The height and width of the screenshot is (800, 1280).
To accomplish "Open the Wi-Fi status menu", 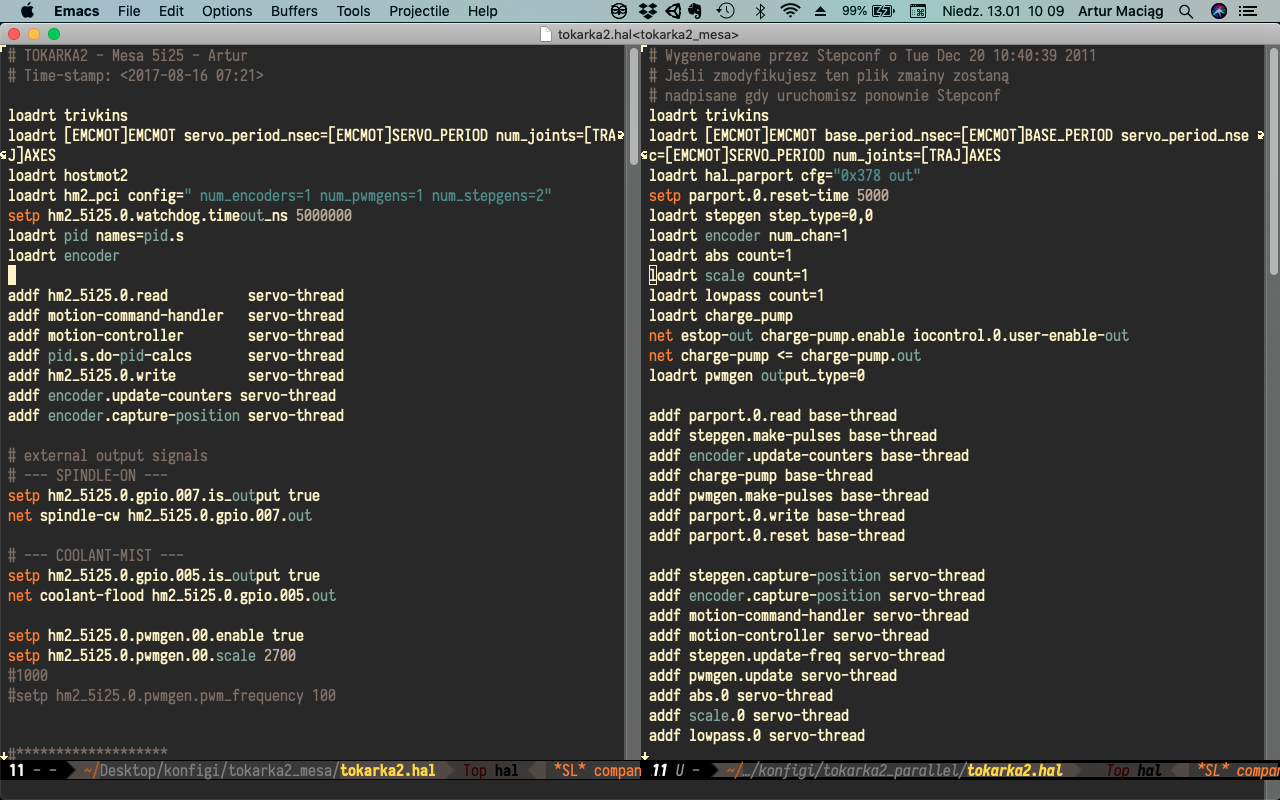I will (791, 11).
